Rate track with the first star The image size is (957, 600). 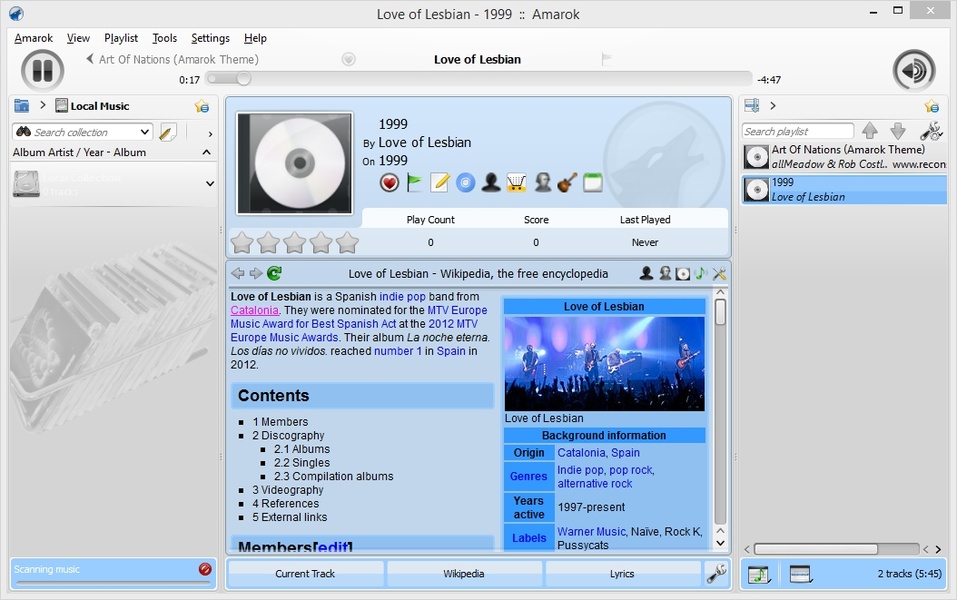pos(242,242)
